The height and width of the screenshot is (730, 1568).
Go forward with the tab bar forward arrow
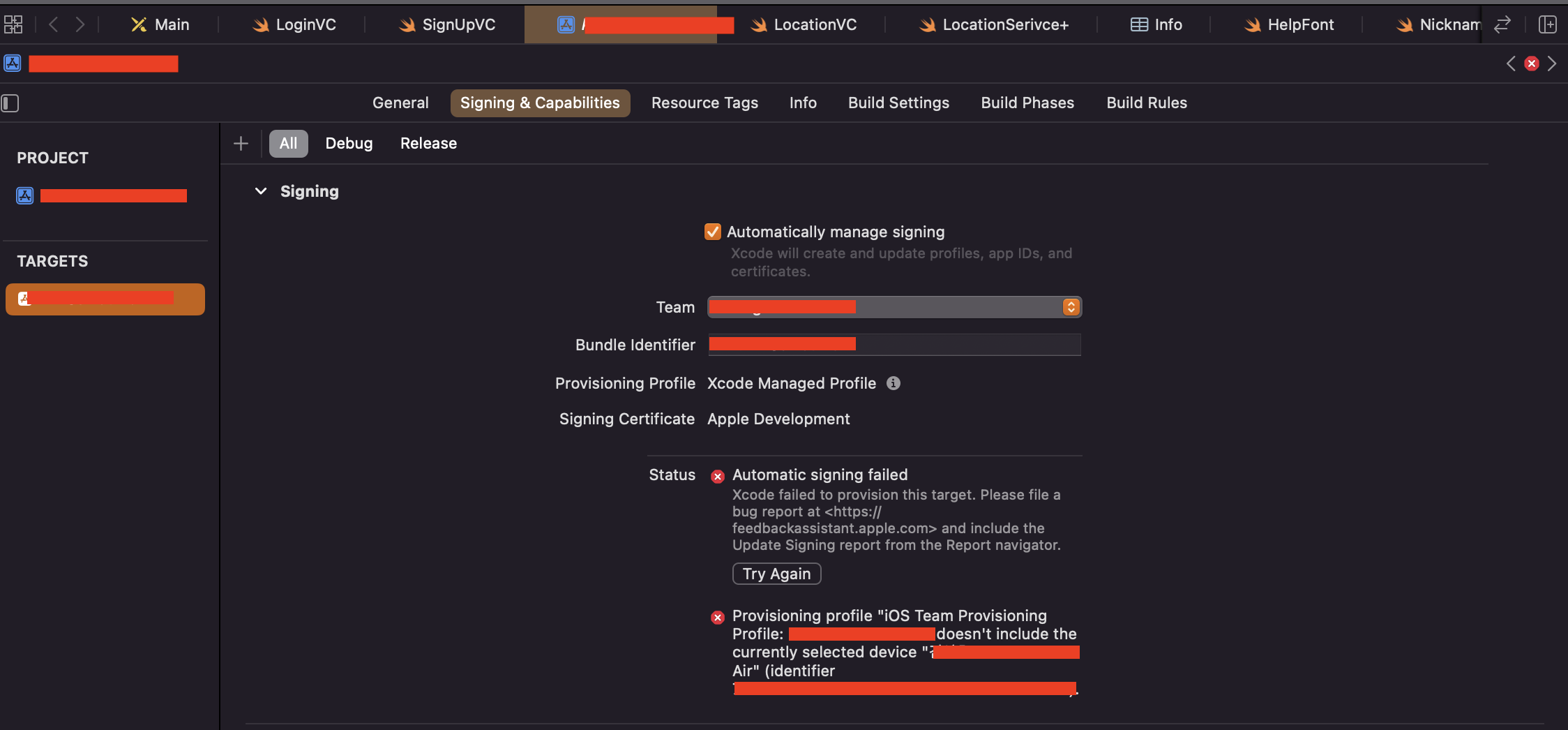tap(80, 24)
